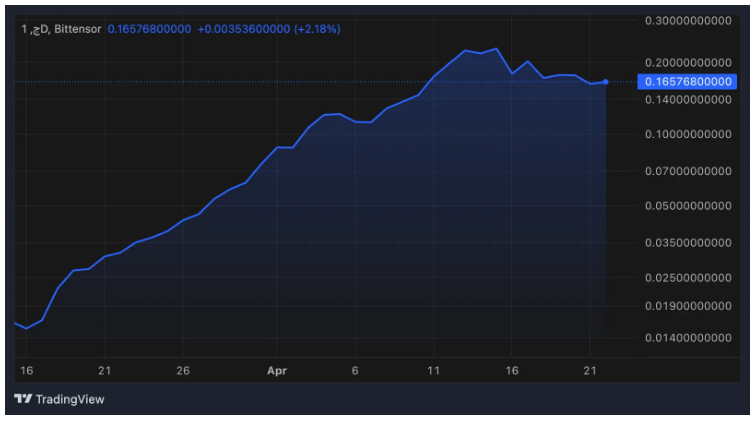Viewport: 754px width, 421px height.
Task: Select the Apr label on time axis
Action: tap(277, 370)
